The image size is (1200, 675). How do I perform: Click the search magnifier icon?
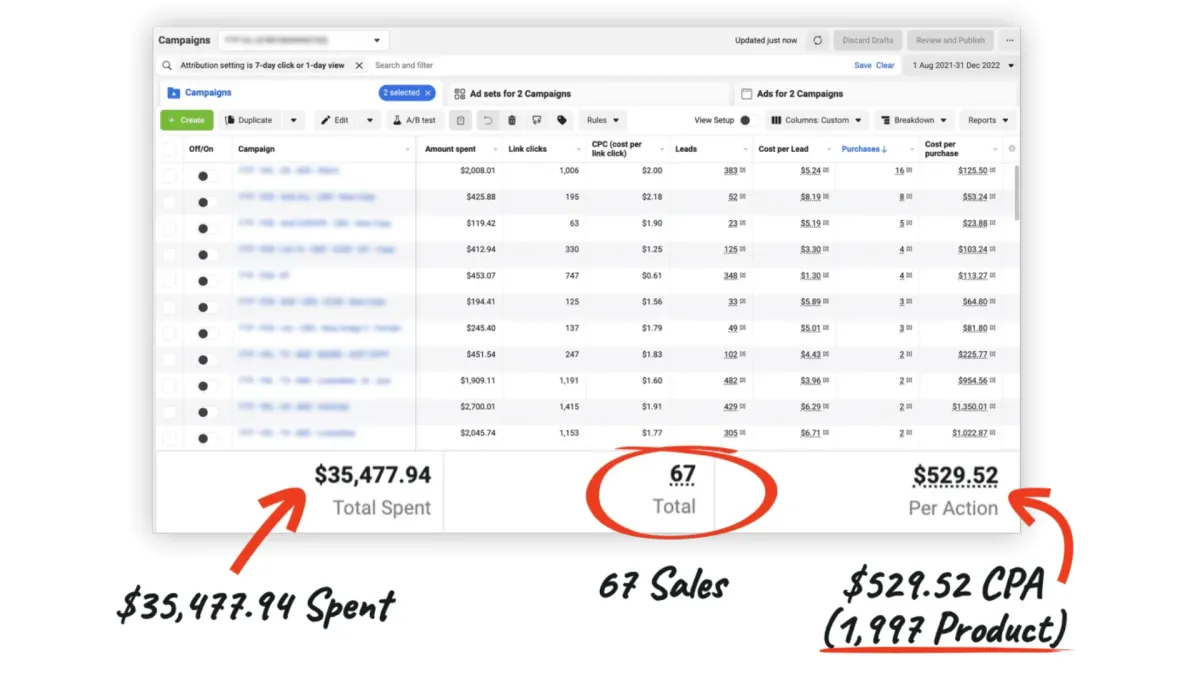pos(167,66)
